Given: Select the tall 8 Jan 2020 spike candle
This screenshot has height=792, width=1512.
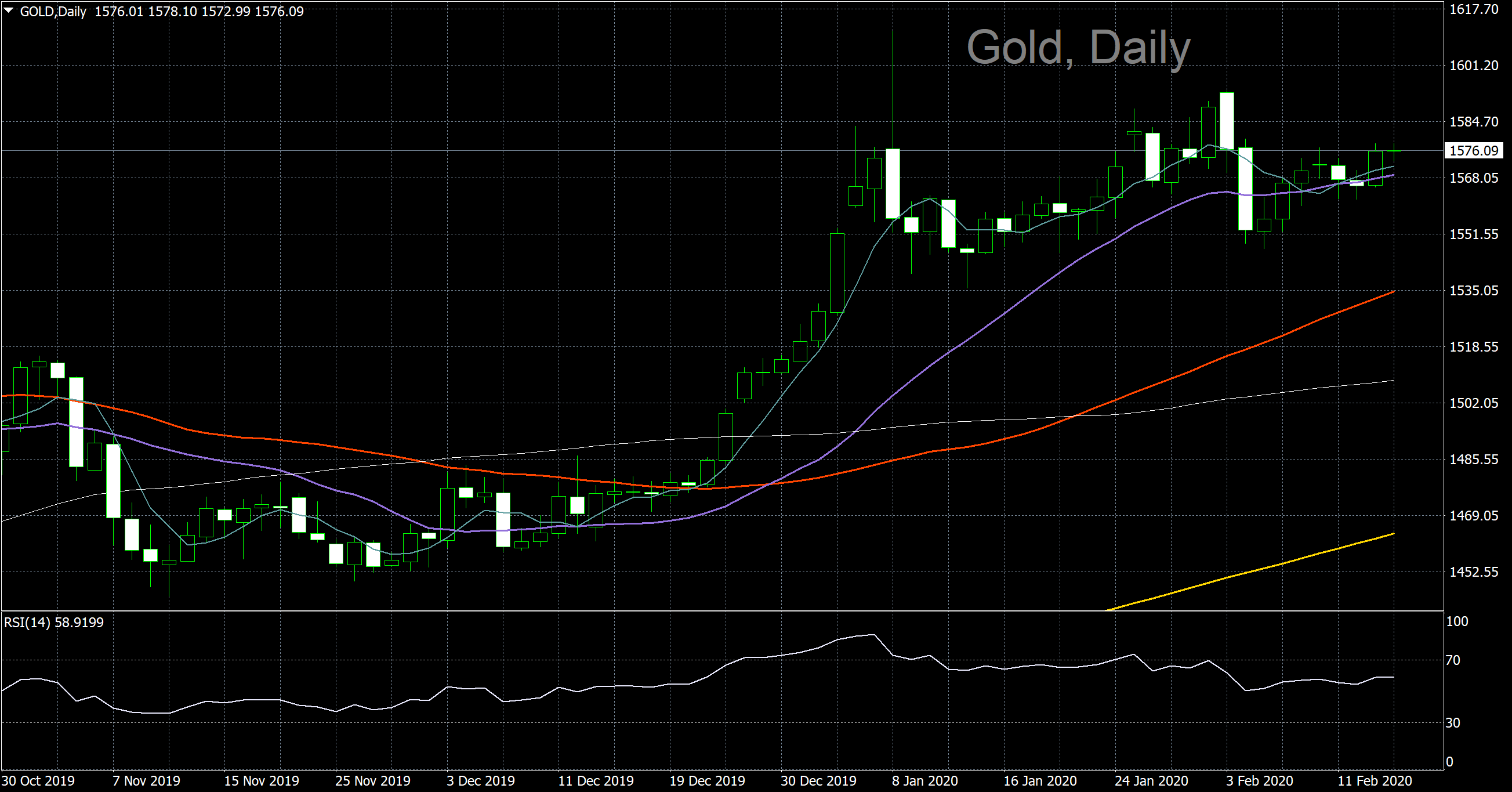Looking at the screenshot, I should click(893, 183).
